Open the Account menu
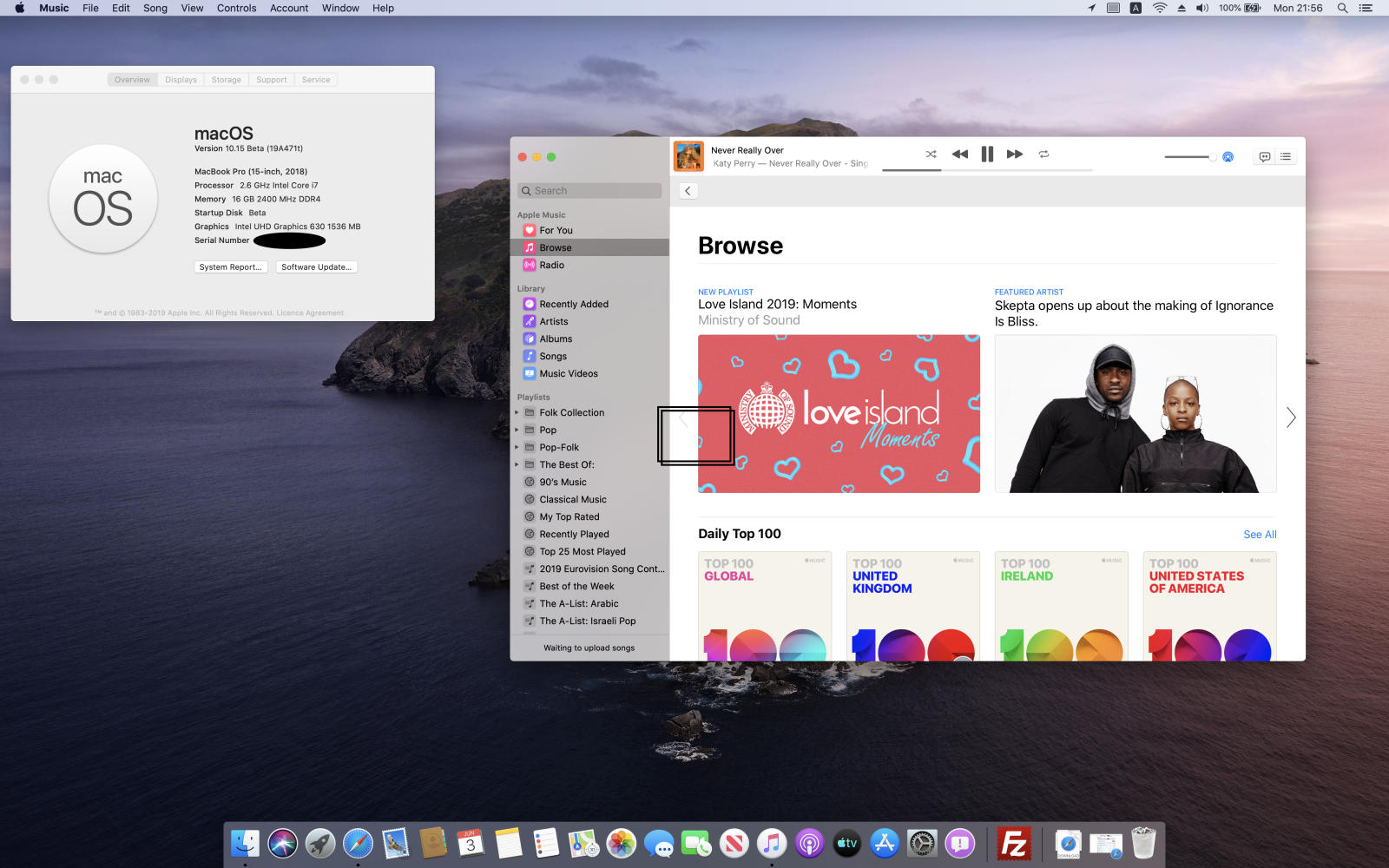Image resolution: width=1389 pixels, height=868 pixels. coord(289,8)
